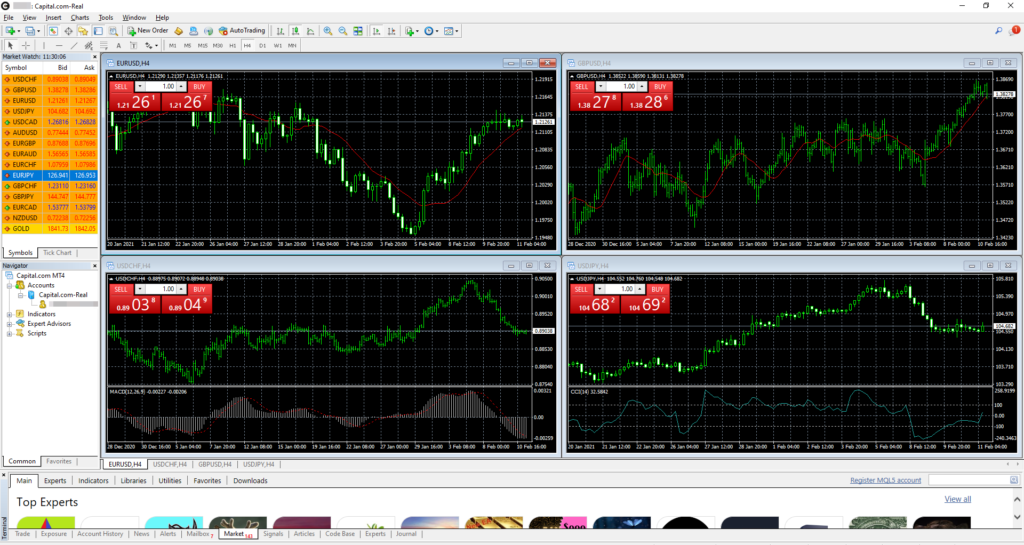Click the Register MQL5 account link

coord(885,481)
